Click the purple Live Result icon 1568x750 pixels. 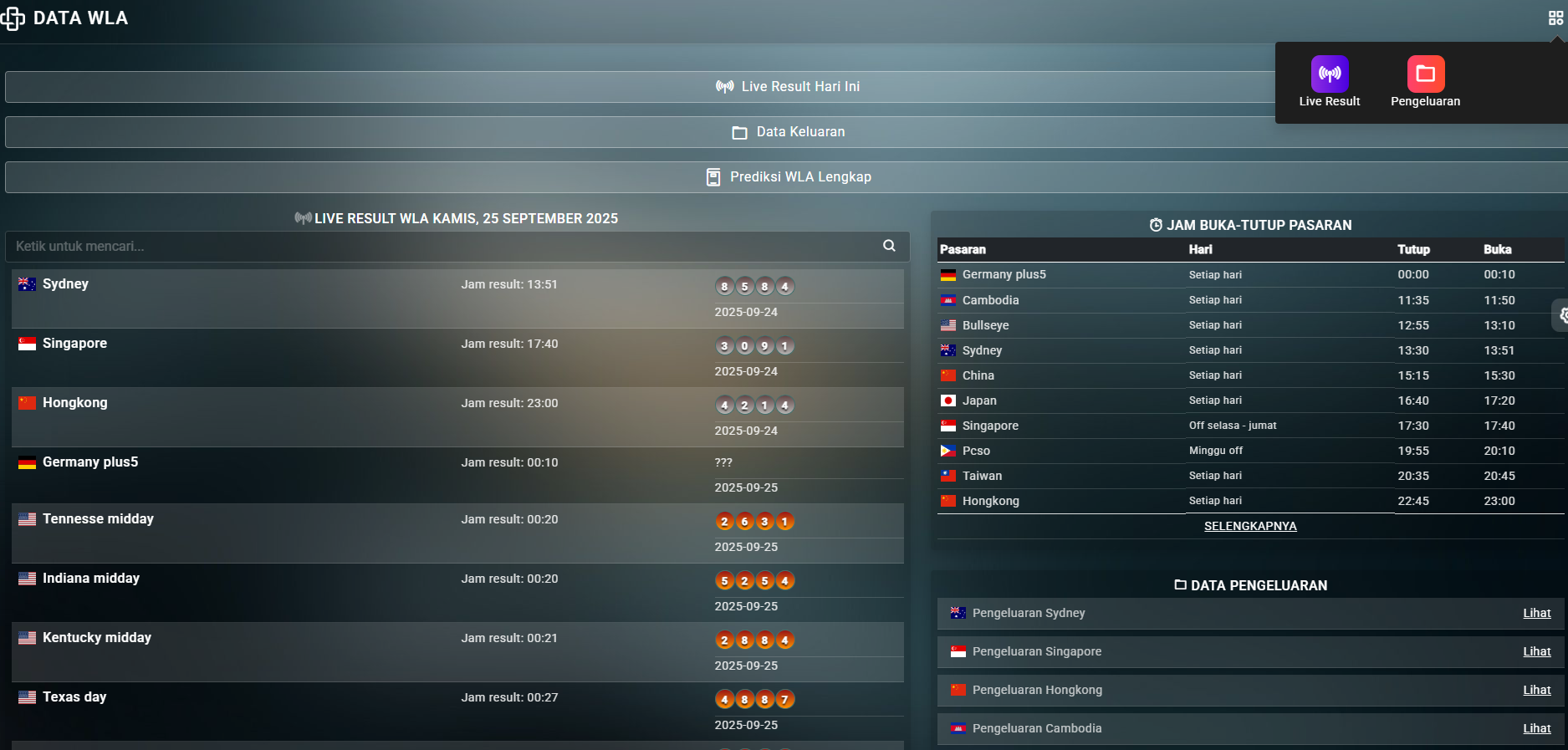tap(1329, 74)
